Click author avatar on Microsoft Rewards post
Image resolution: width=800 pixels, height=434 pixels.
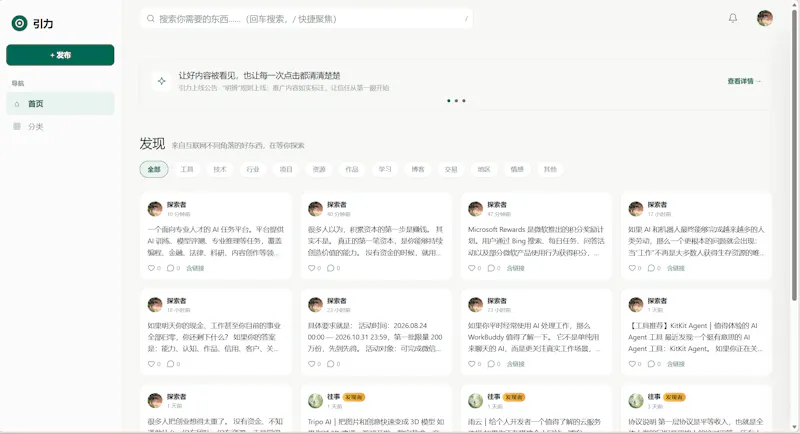point(476,209)
